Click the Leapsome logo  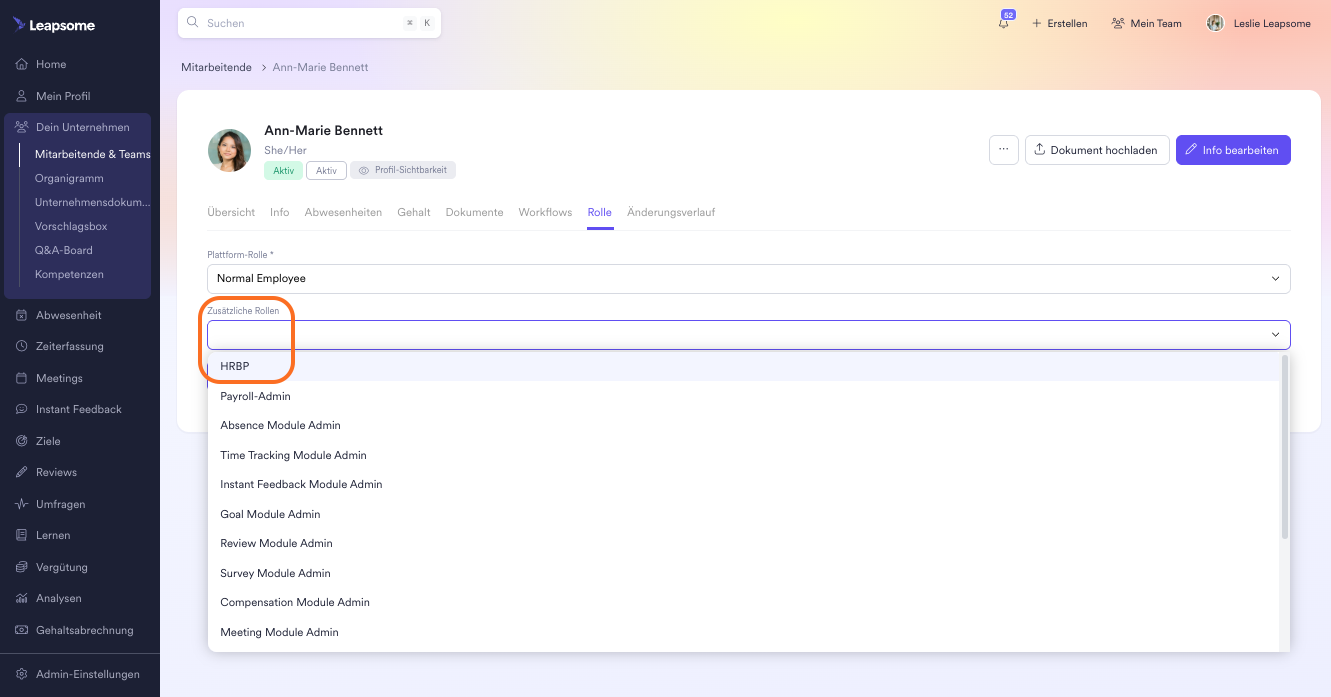click(x=54, y=25)
